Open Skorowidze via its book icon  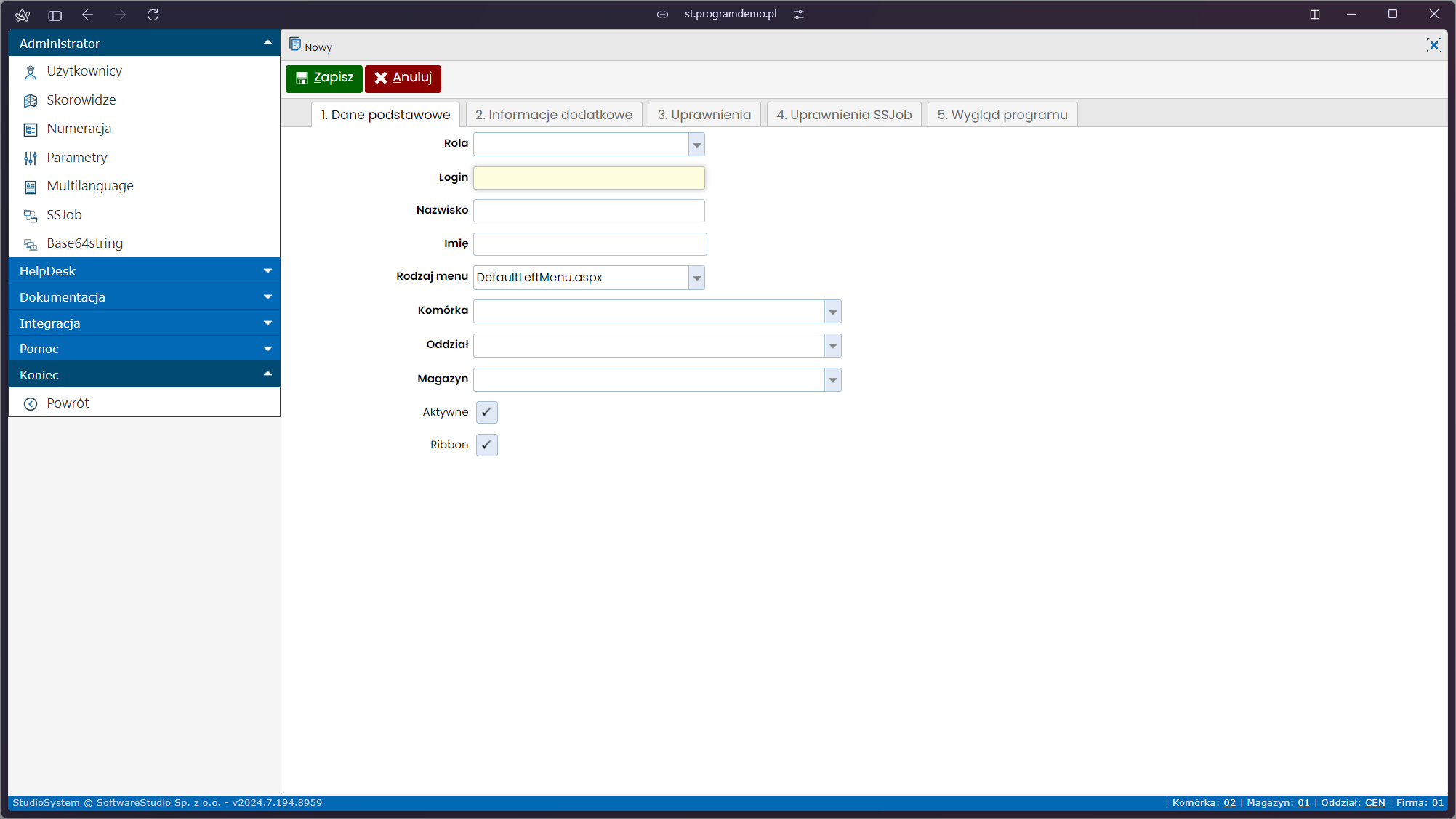(31, 100)
